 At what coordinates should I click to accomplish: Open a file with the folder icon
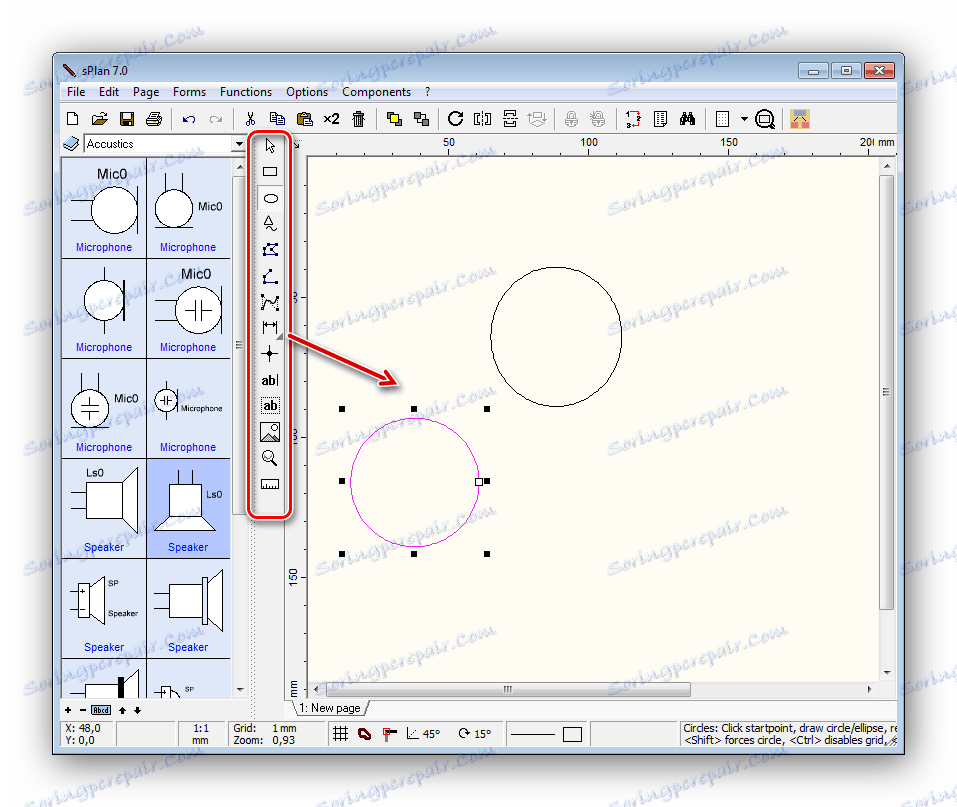99,119
